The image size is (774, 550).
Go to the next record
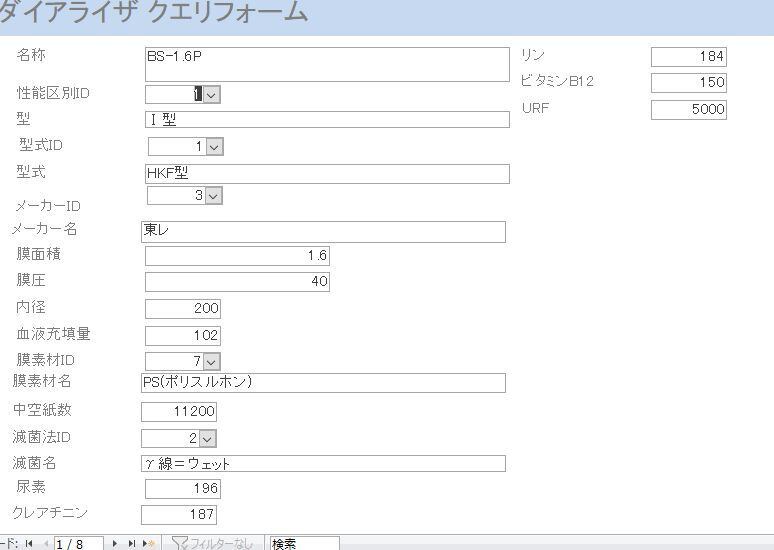pyautogui.click(x=115, y=543)
